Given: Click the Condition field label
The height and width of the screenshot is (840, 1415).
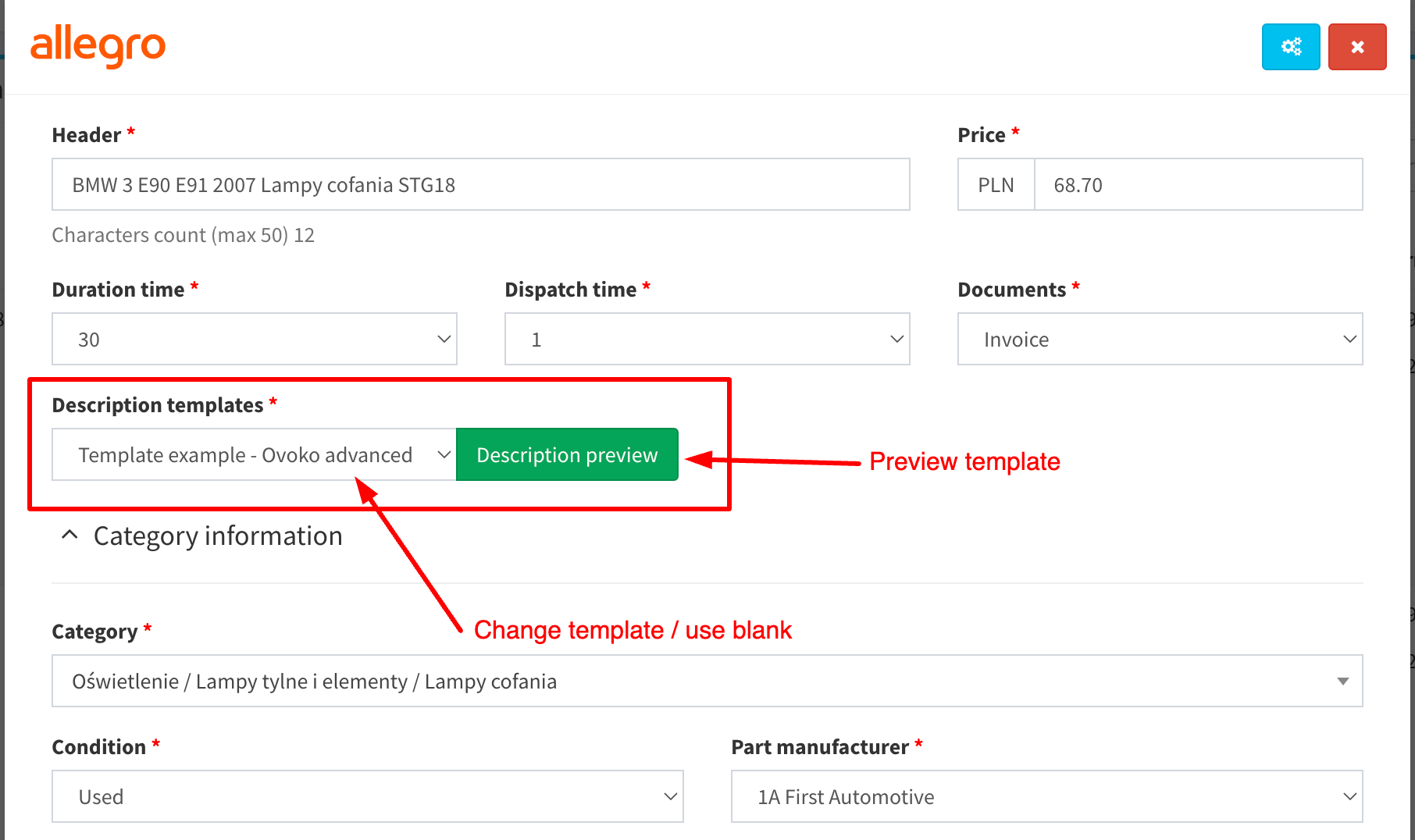Looking at the screenshot, I should [98, 747].
